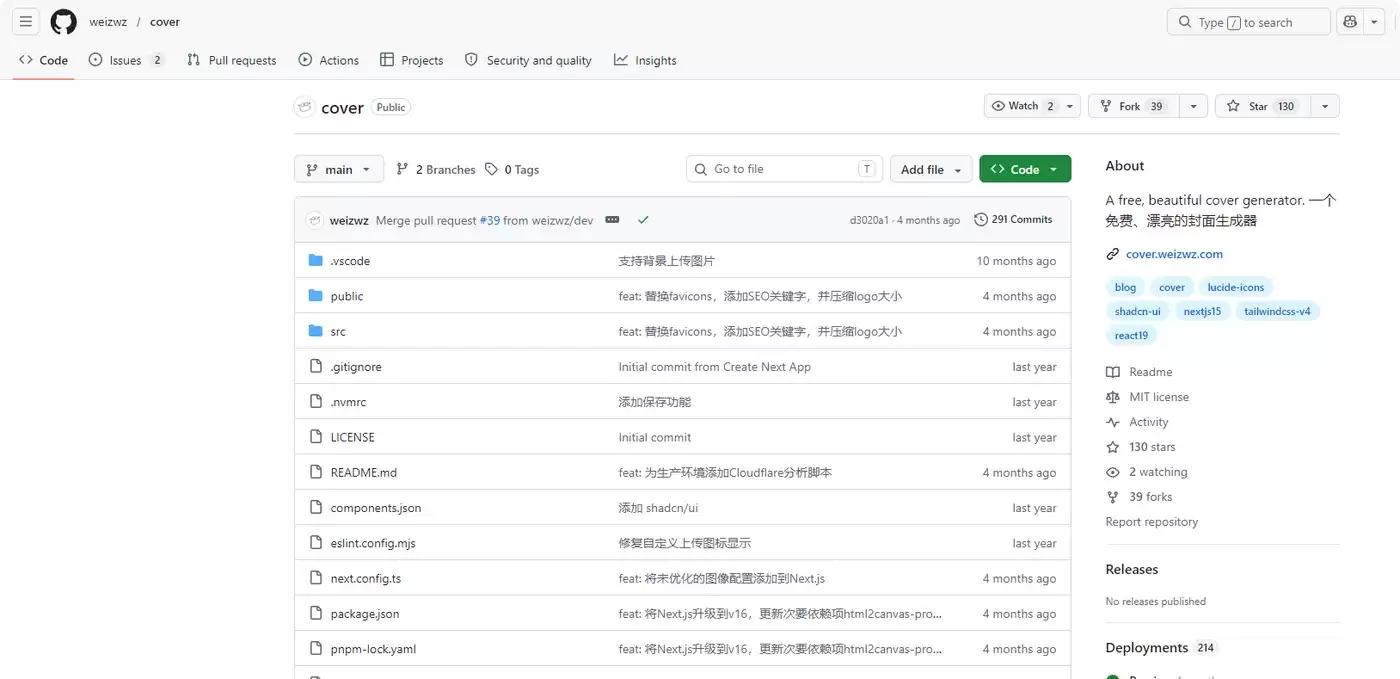Switch to the Issues tab
Image resolution: width=1400 pixels, height=679 pixels.
tap(126, 60)
